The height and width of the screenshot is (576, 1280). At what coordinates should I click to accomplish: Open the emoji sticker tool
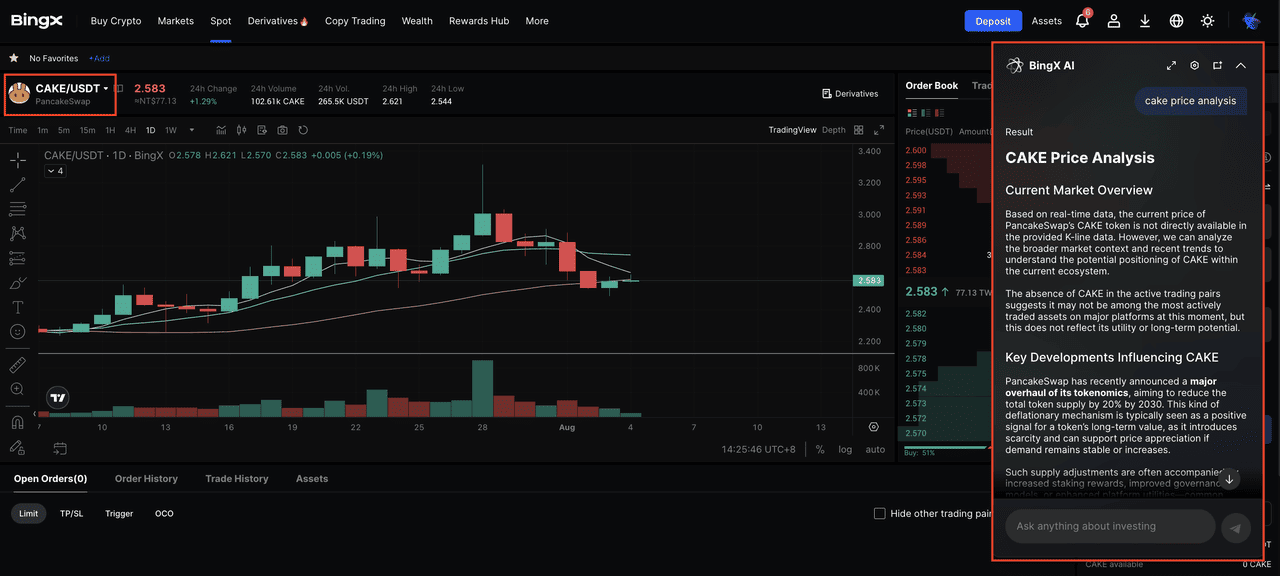(x=17, y=331)
